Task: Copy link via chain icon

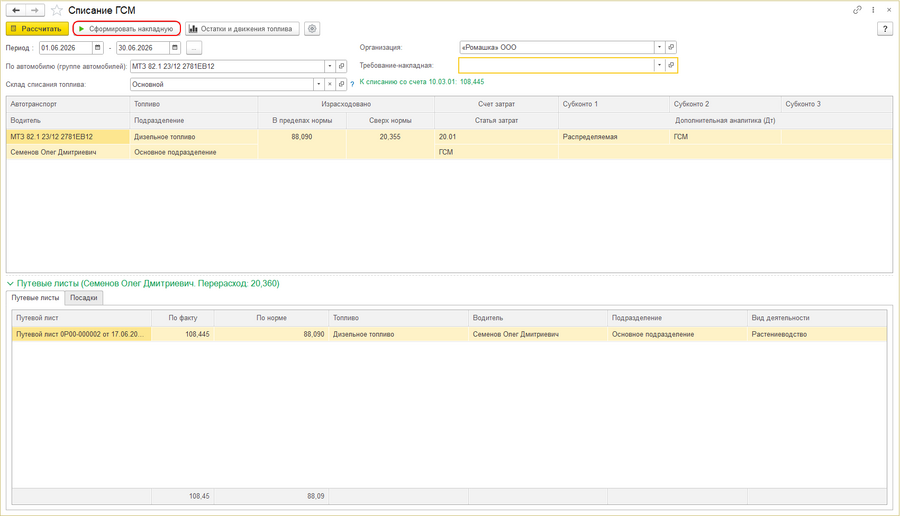Action: (x=857, y=10)
